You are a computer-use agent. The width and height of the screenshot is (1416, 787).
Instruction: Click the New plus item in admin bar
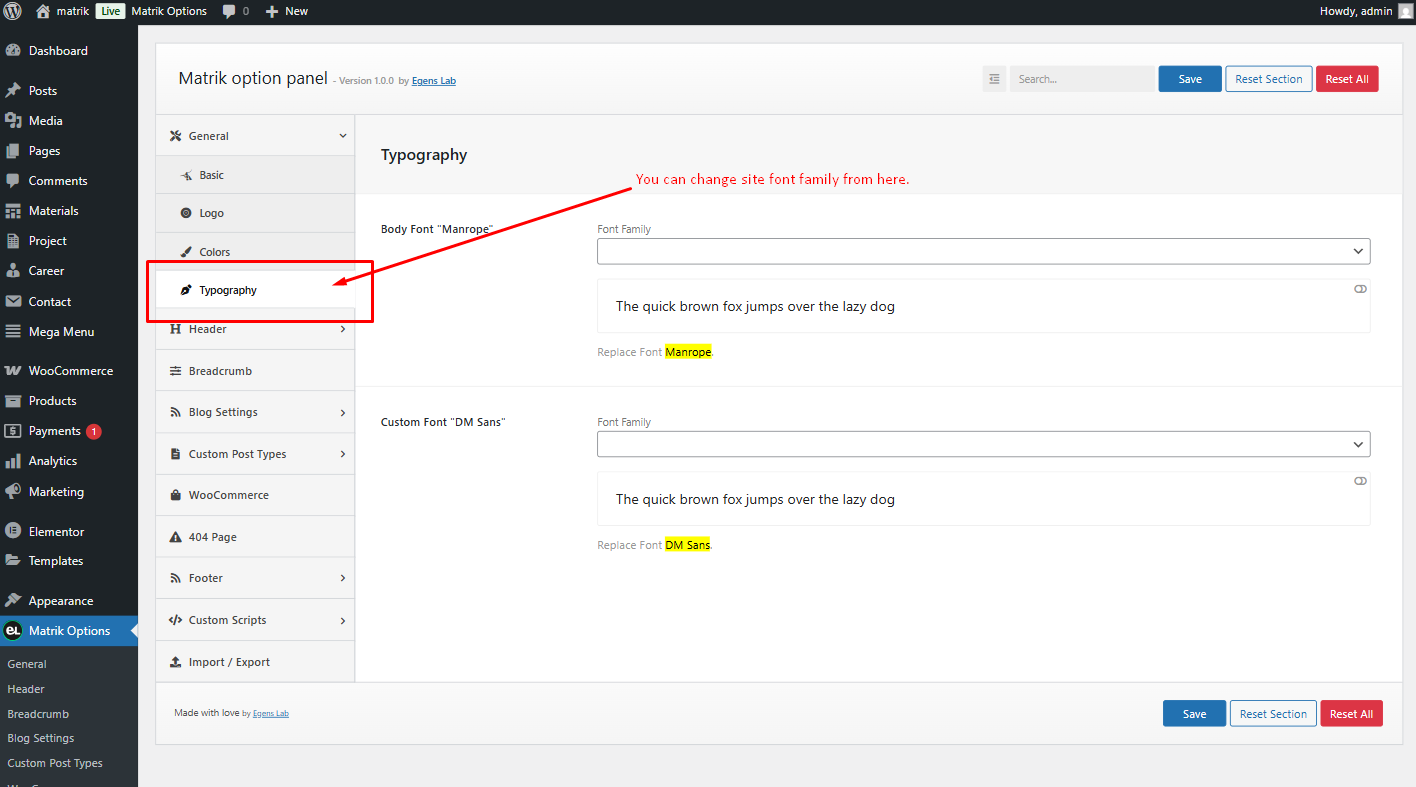click(287, 11)
